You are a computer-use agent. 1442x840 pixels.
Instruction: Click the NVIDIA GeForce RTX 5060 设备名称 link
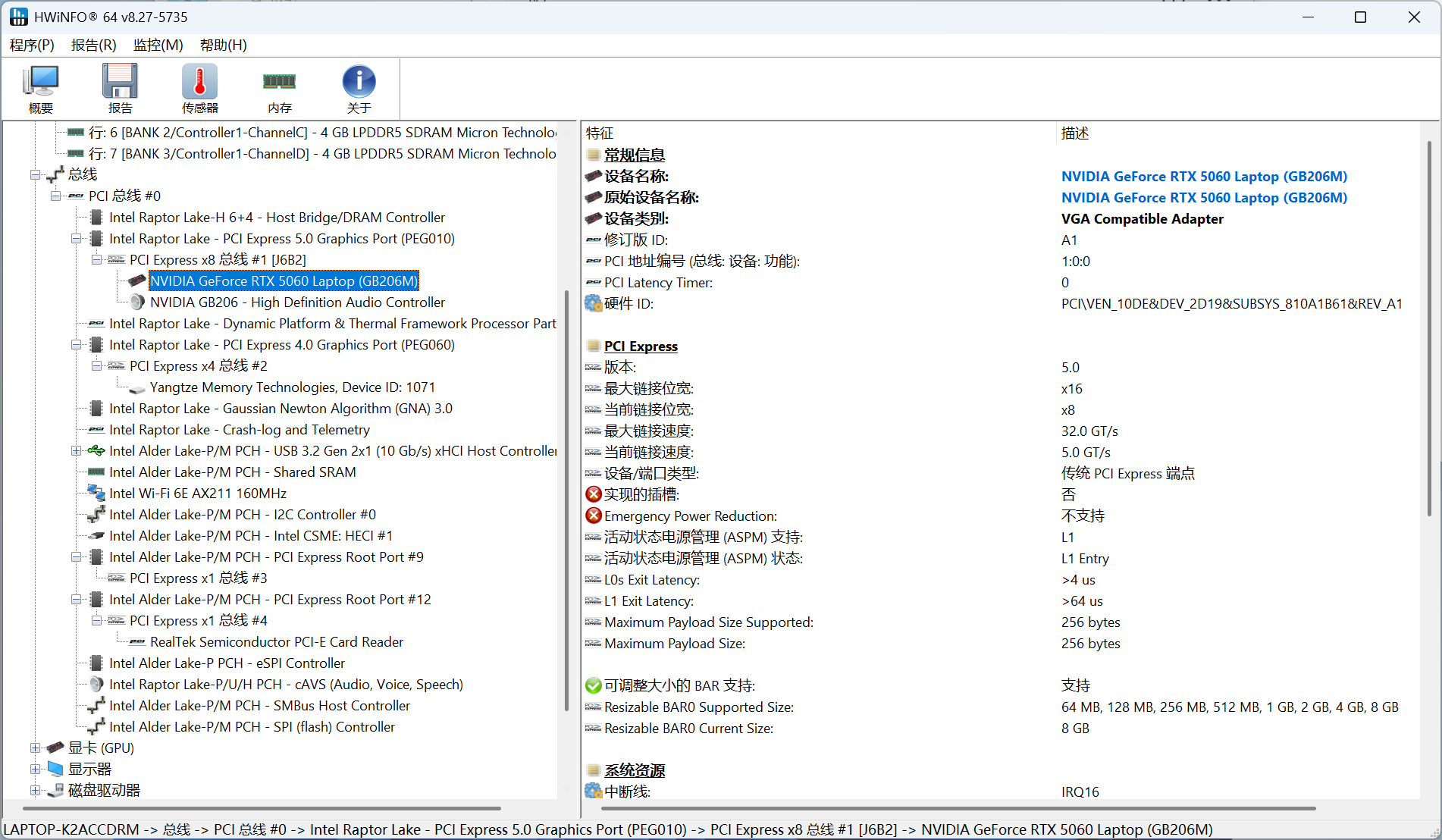[x=1204, y=177]
